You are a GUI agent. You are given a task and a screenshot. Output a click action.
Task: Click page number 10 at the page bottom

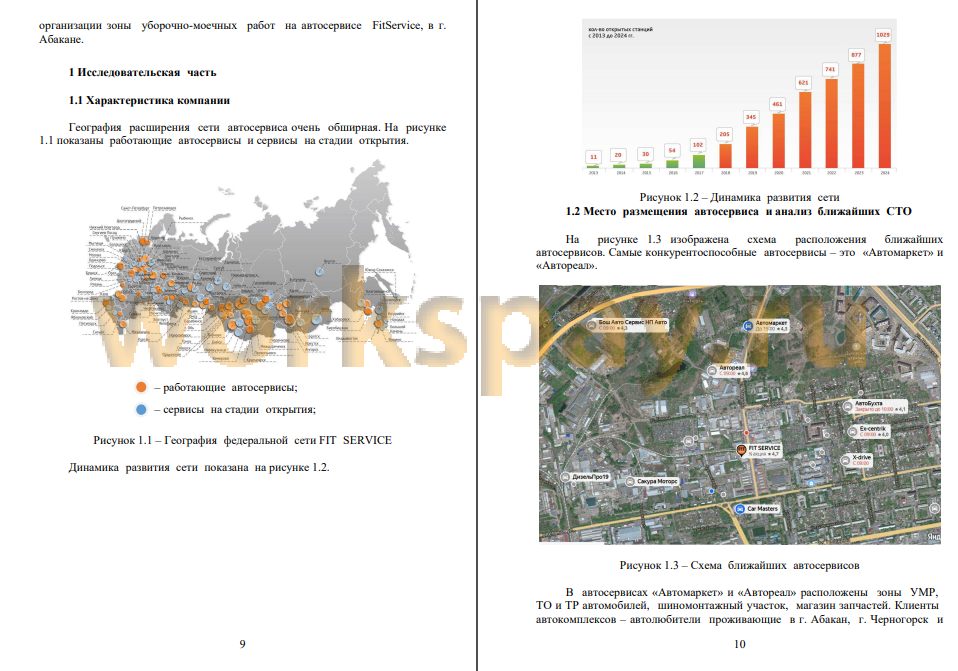tap(739, 644)
